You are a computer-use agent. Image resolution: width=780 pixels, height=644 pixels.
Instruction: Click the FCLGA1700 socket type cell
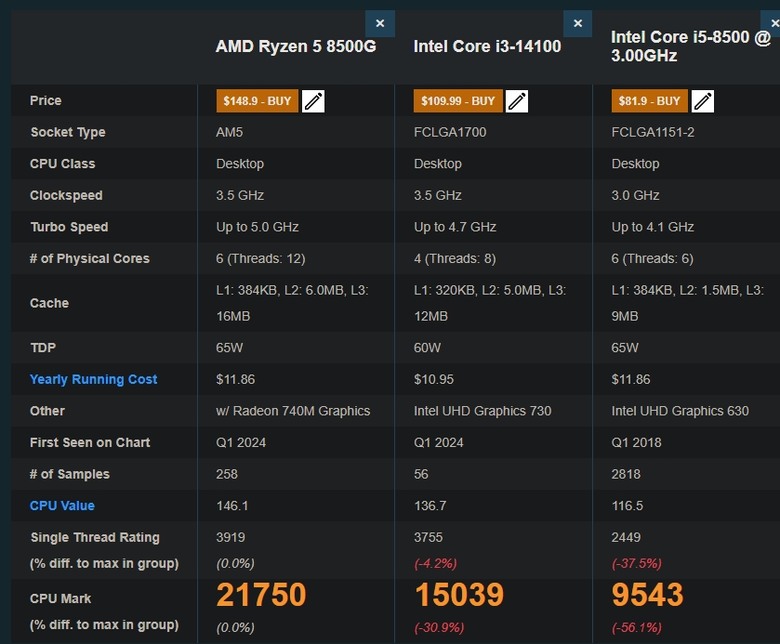tap(450, 132)
